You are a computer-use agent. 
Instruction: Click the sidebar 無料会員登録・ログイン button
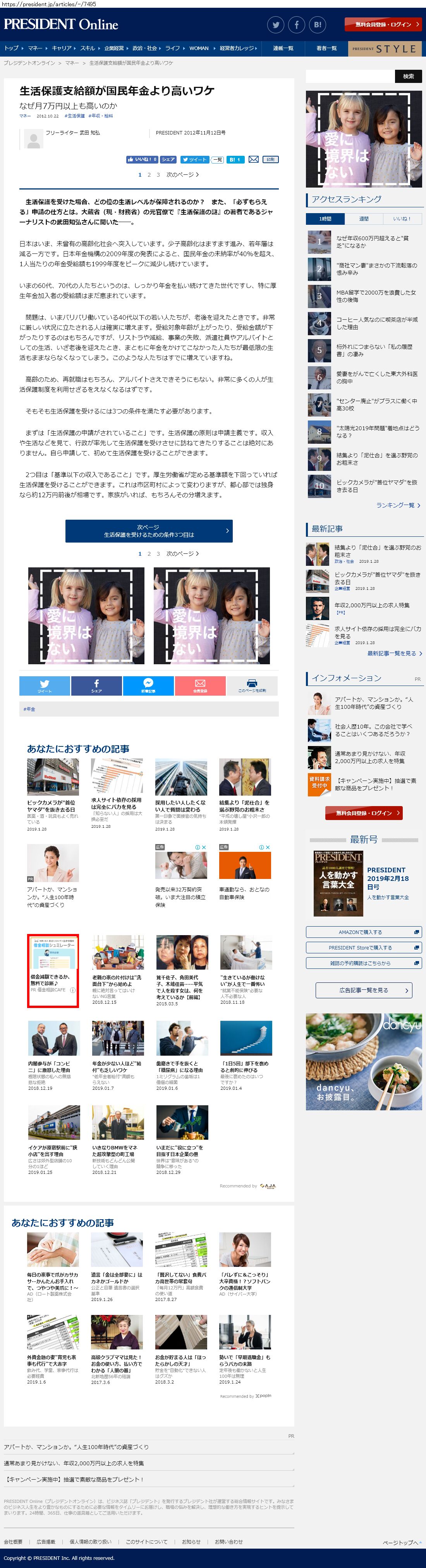tap(363, 813)
